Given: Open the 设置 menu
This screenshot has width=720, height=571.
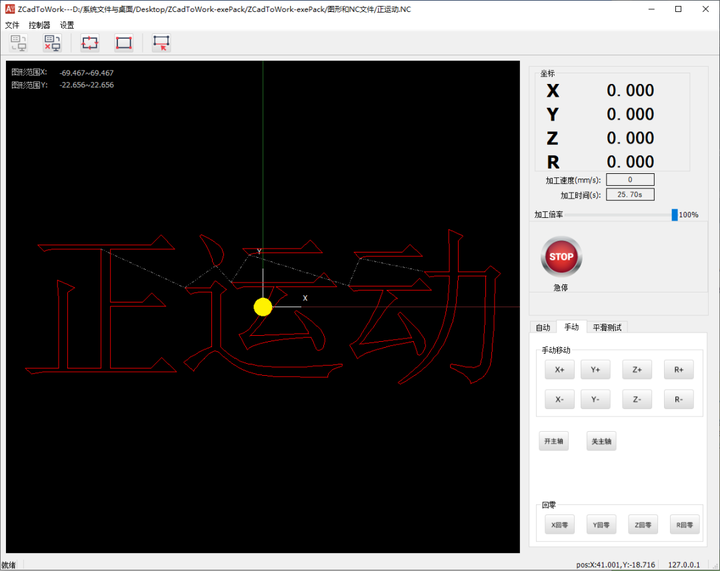Looking at the screenshot, I should (67, 25).
